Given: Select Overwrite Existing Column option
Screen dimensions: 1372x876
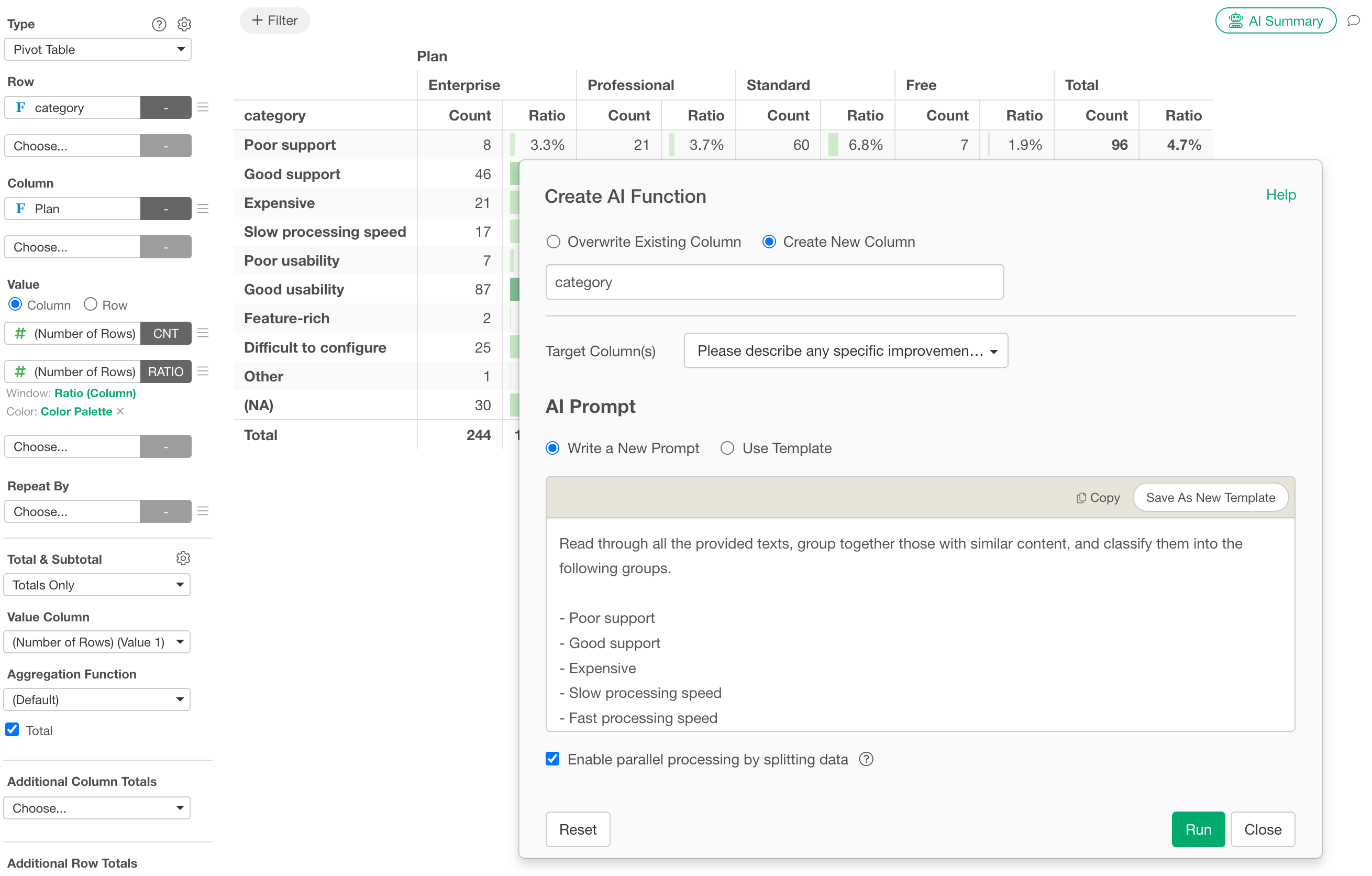Looking at the screenshot, I should click(553, 242).
